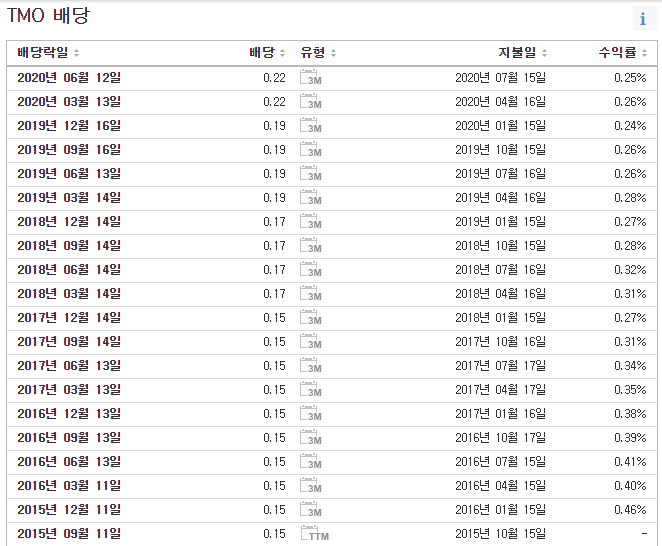
Task: Sort by 배당락일 column header
Action: click(48, 53)
